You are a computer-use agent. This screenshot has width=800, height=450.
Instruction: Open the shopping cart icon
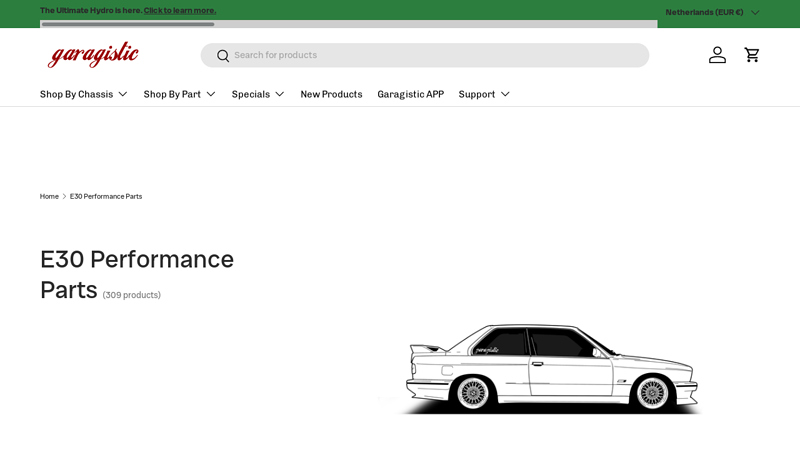click(752, 55)
